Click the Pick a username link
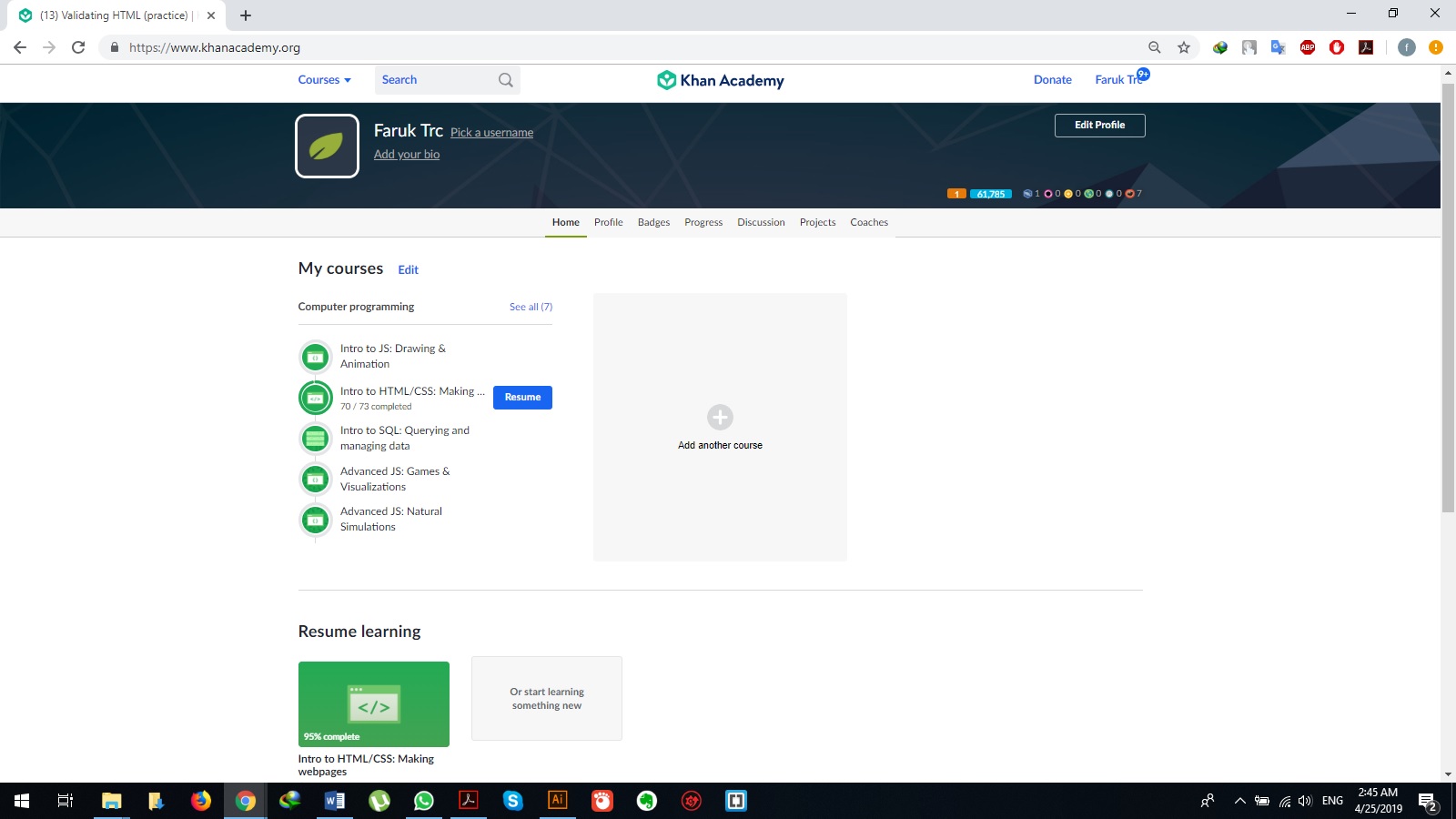 tap(491, 133)
